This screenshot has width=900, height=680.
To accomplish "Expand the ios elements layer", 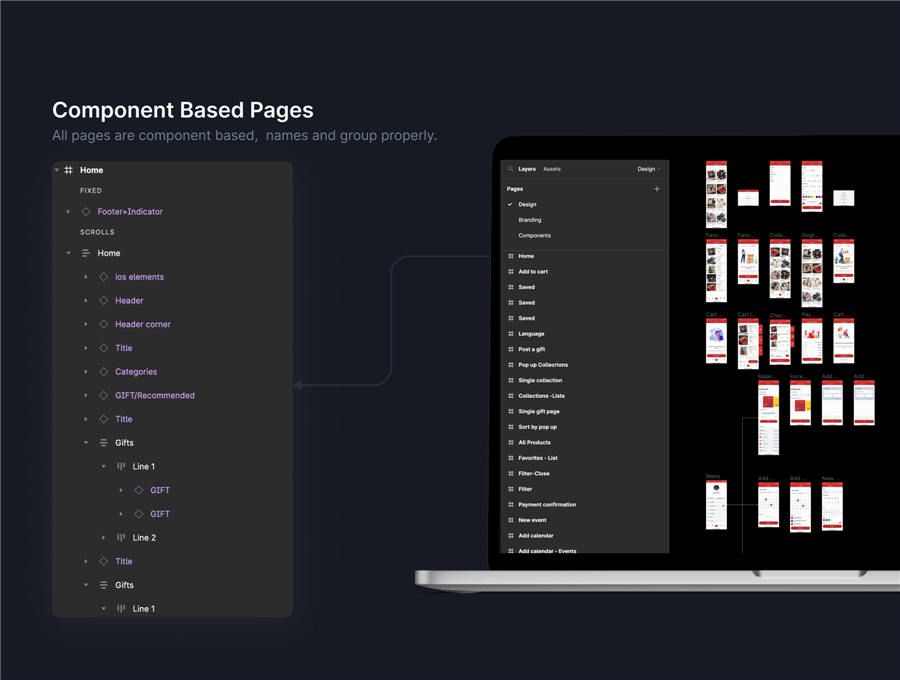I will (x=86, y=277).
